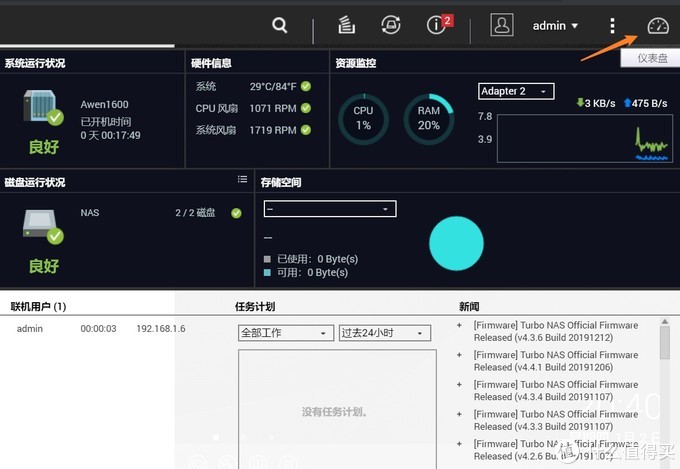Click the cyan storage pie chart
This screenshot has width=680, height=469.
[456, 243]
